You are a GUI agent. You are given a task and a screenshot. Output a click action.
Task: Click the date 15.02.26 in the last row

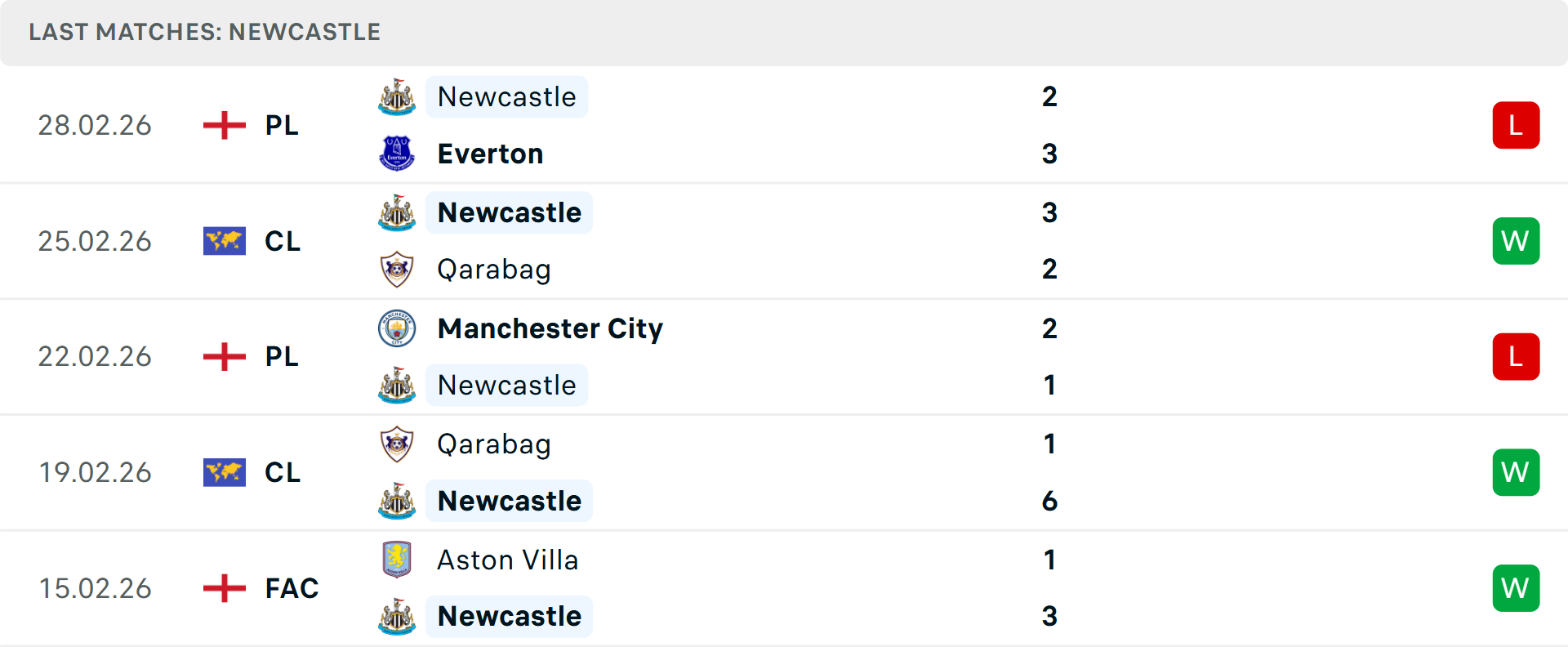(x=95, y=588)
